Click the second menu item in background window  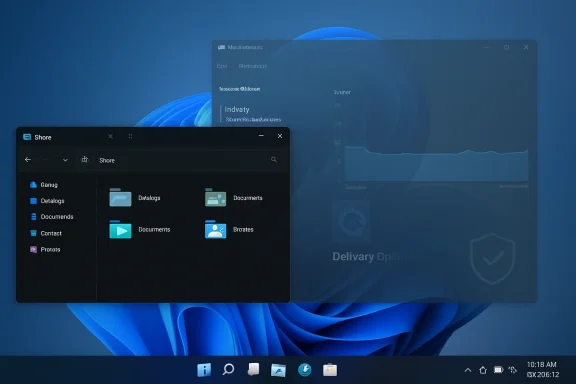253,66
